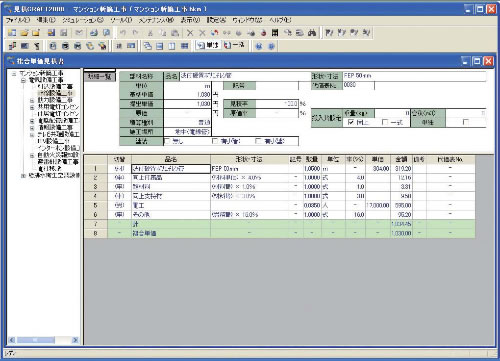The image size is (500, 361).
Task: Open the シミュレーション menu
Action: coord(83,20)
